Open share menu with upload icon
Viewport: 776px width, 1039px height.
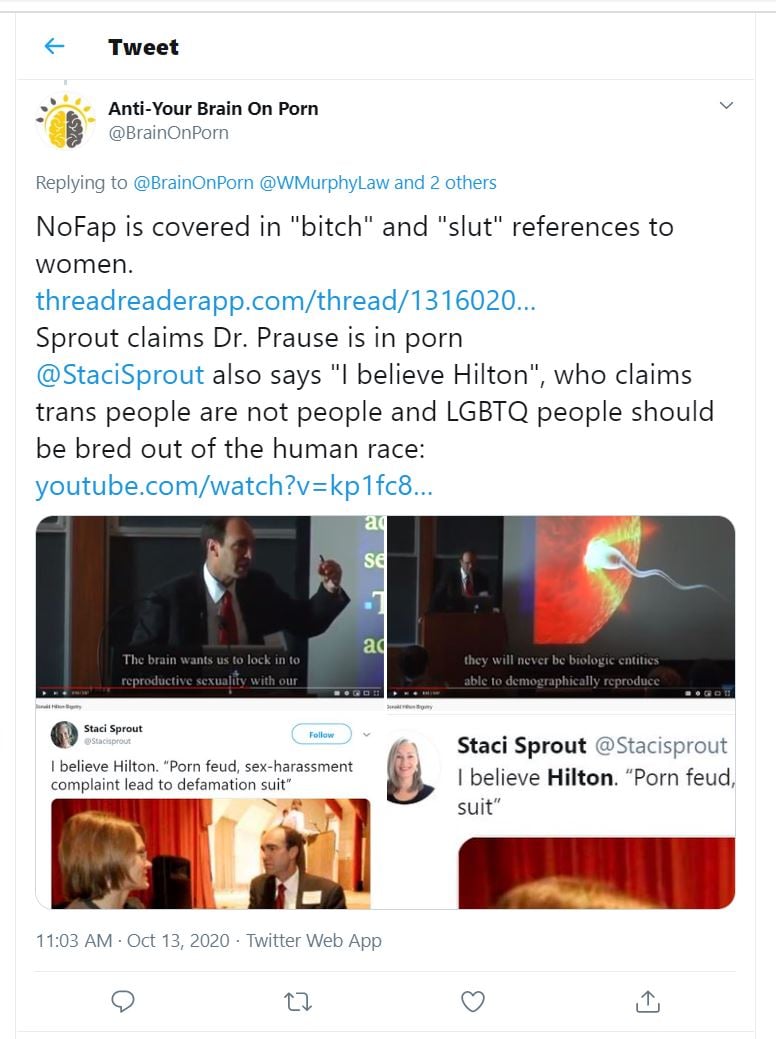647,1001
